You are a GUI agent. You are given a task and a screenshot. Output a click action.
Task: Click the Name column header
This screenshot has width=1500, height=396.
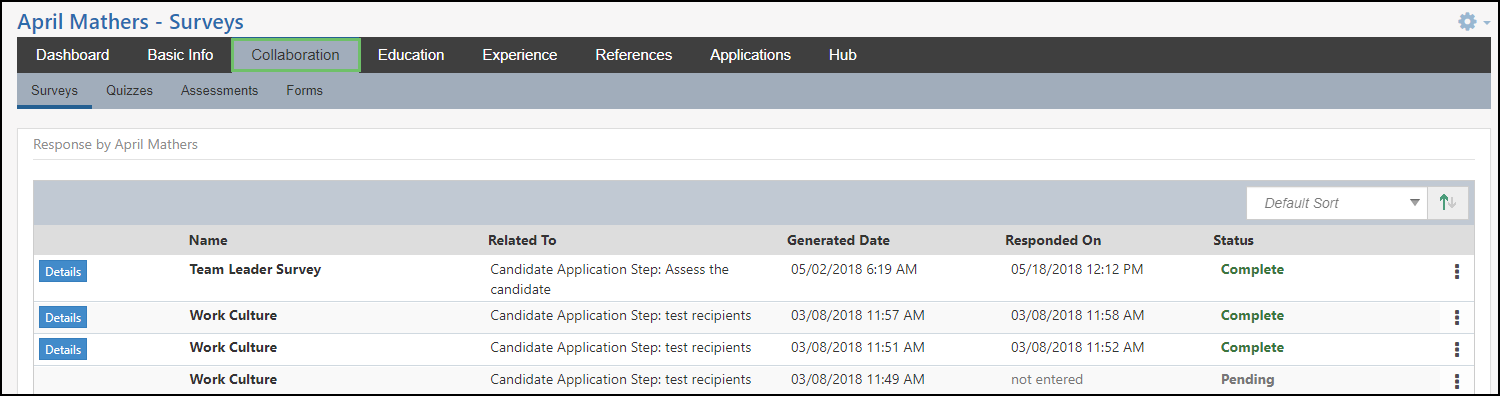(x=208, y=240)
